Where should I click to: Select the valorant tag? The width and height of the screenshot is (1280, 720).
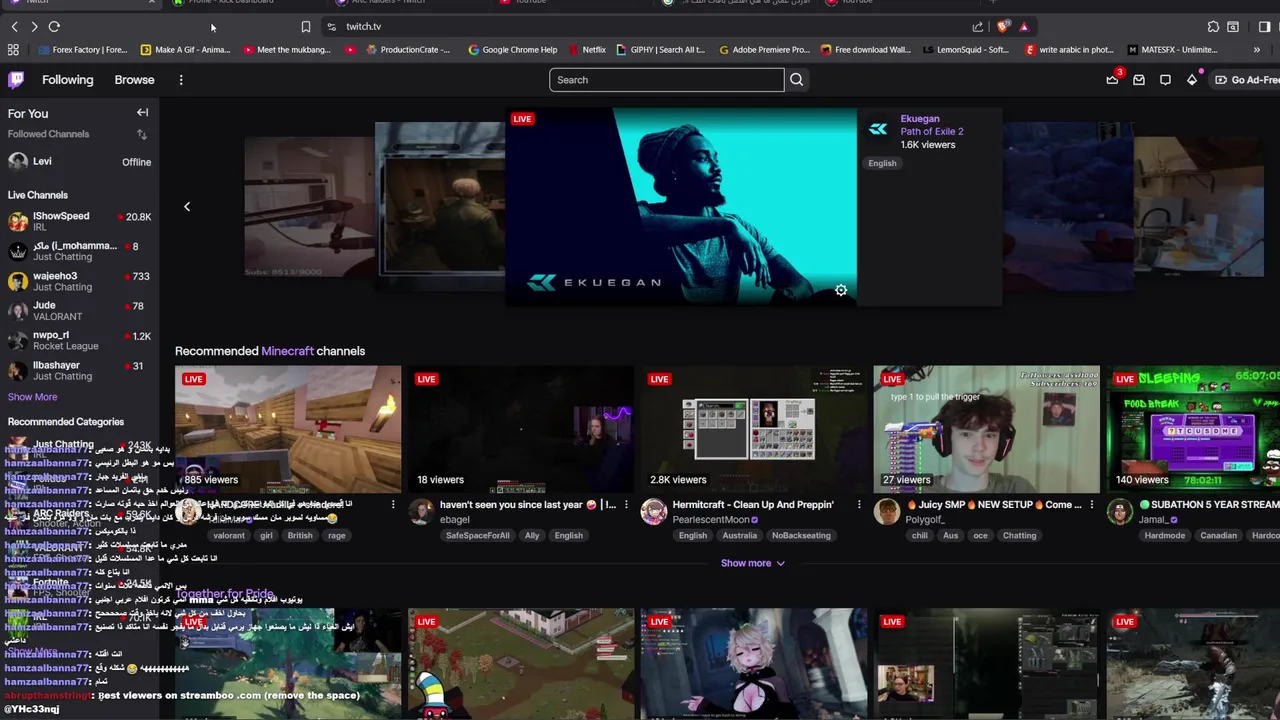[x=228, y=536]
